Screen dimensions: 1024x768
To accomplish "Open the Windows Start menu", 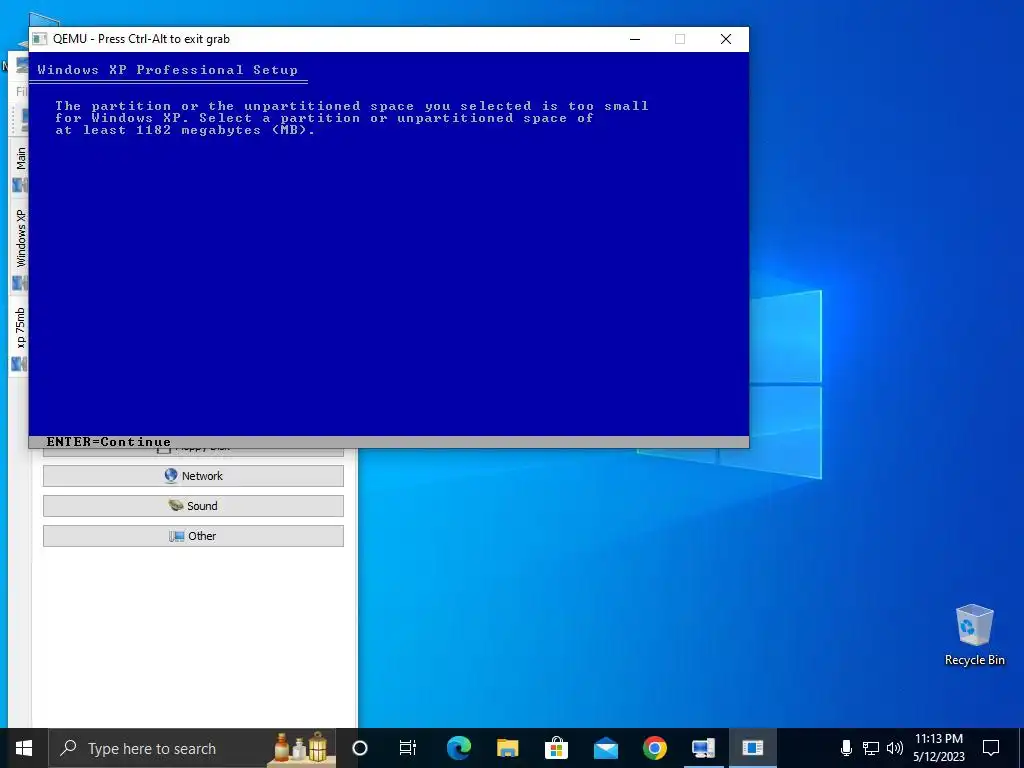I will click(24, 748).
